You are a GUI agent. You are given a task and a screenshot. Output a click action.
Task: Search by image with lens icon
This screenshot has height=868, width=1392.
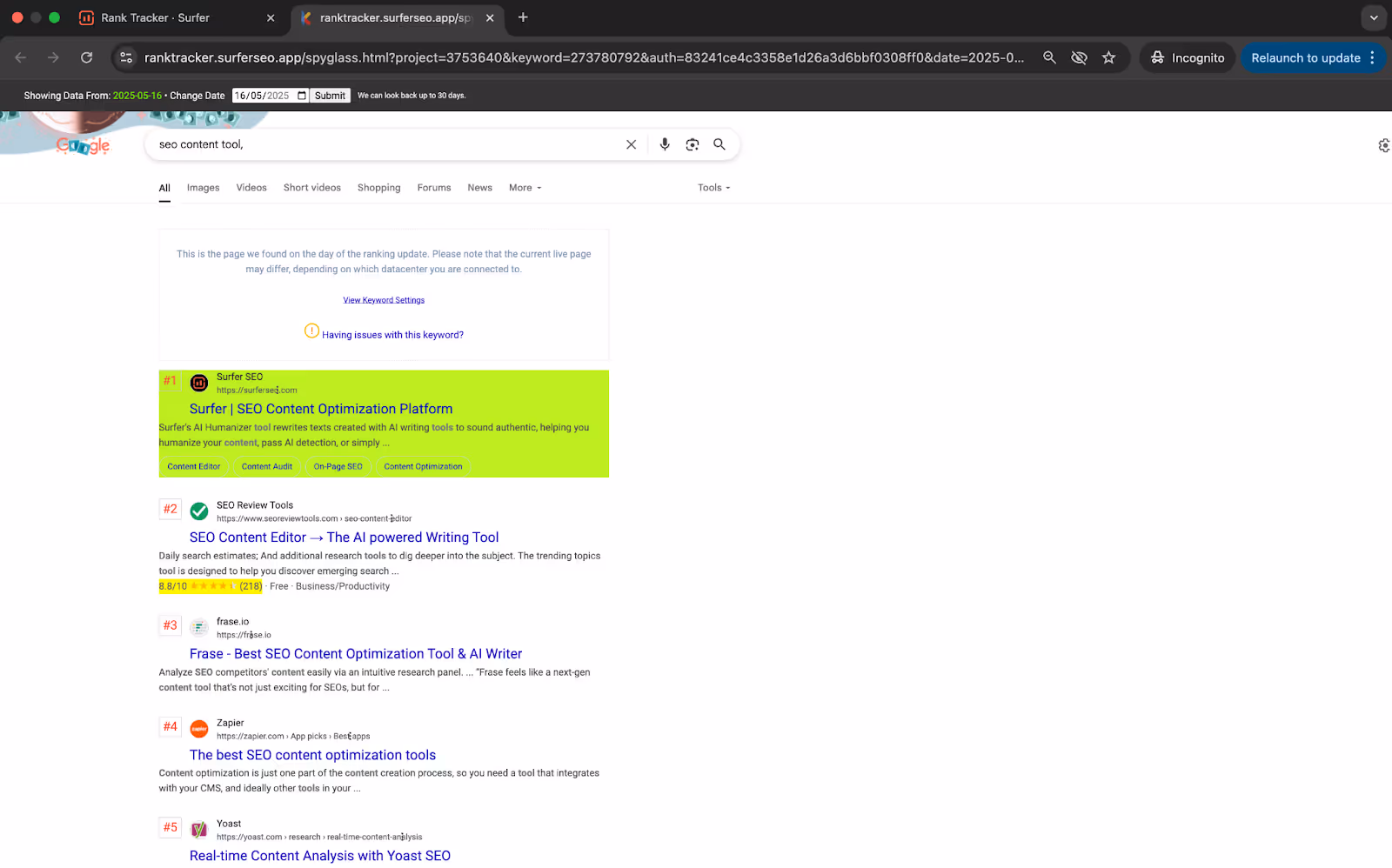[x=693, y=144]
